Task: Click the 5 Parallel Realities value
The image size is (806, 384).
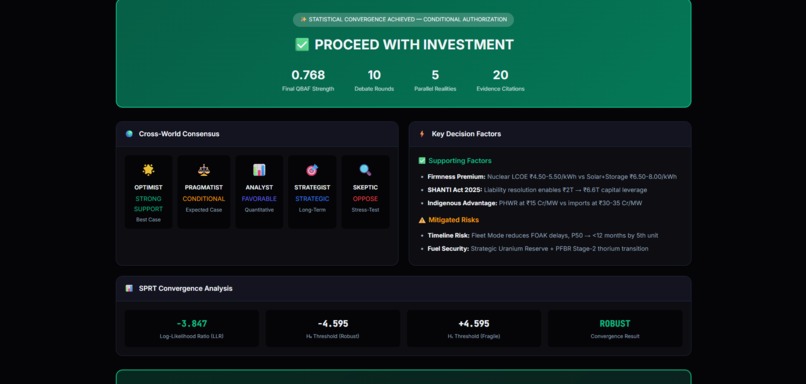Action: (x=435, y=75)
